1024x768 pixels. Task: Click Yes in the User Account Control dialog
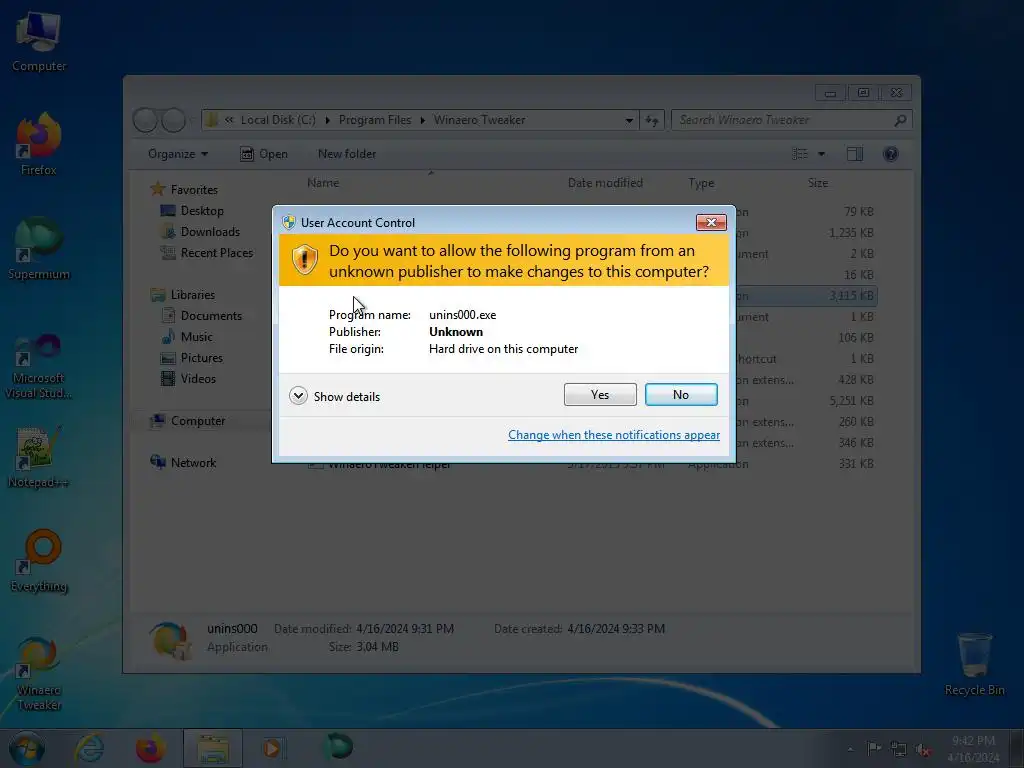pos(600,394)
